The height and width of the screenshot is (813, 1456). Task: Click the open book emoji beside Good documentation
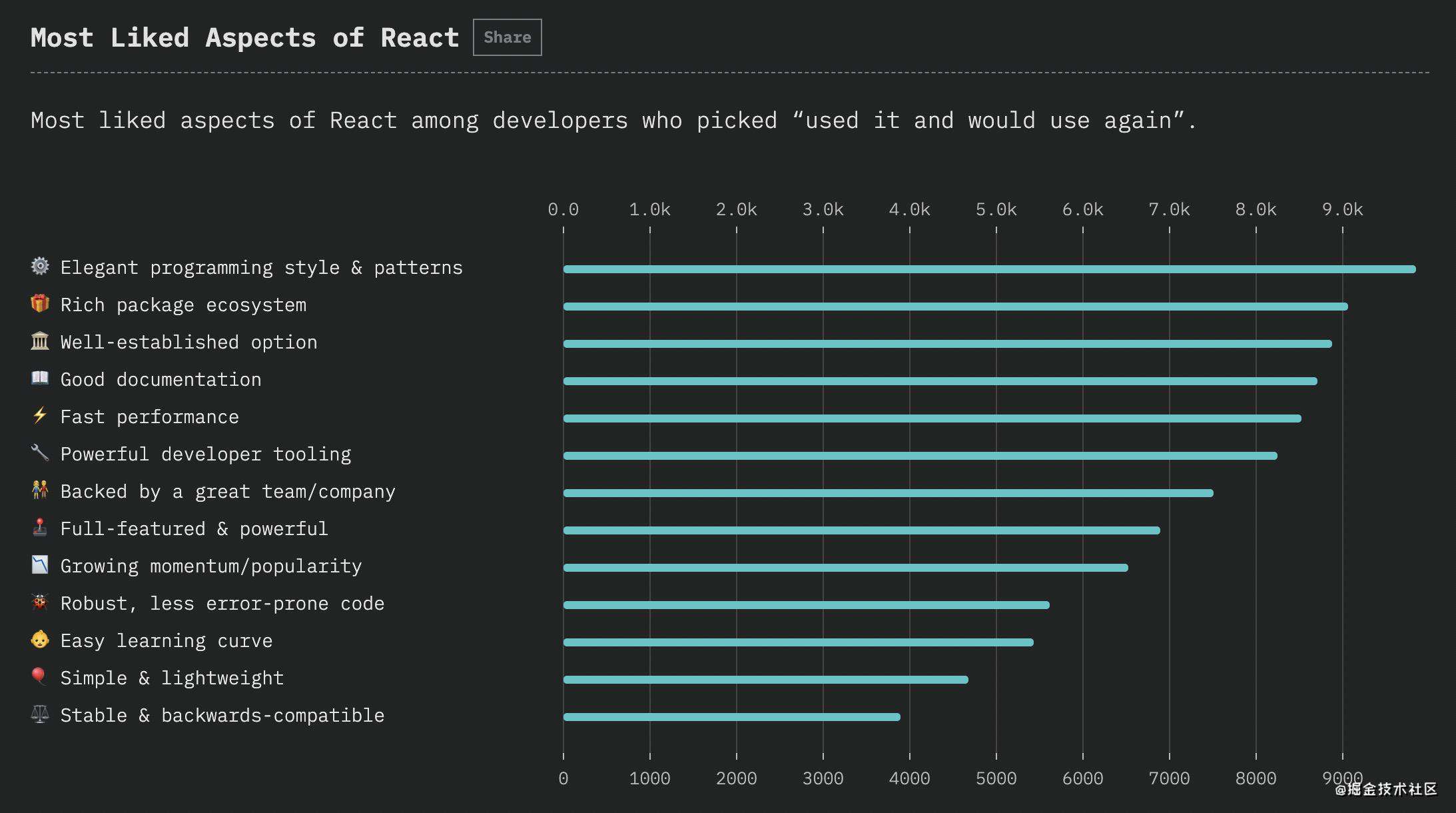pyautogui.click(x=40, y=378)
